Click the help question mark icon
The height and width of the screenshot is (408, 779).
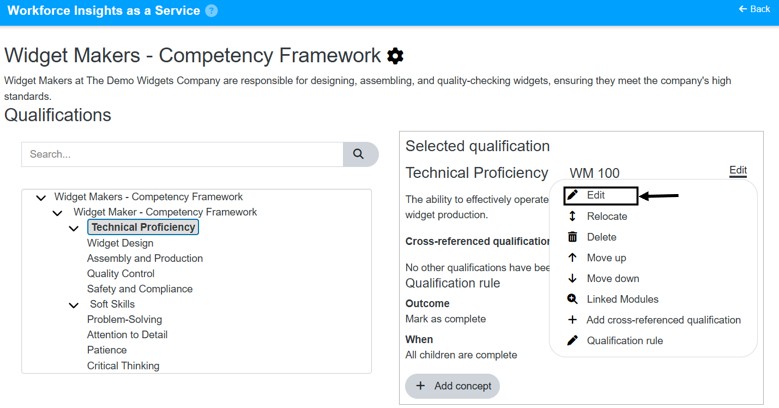click(x=212, y=10)
